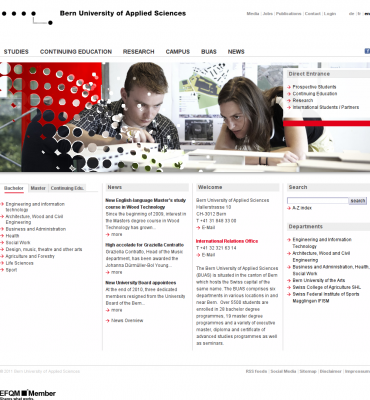Viewport: 370px width, 400px height.
Task: Open the RESEARCH menu
Action: 138,52
